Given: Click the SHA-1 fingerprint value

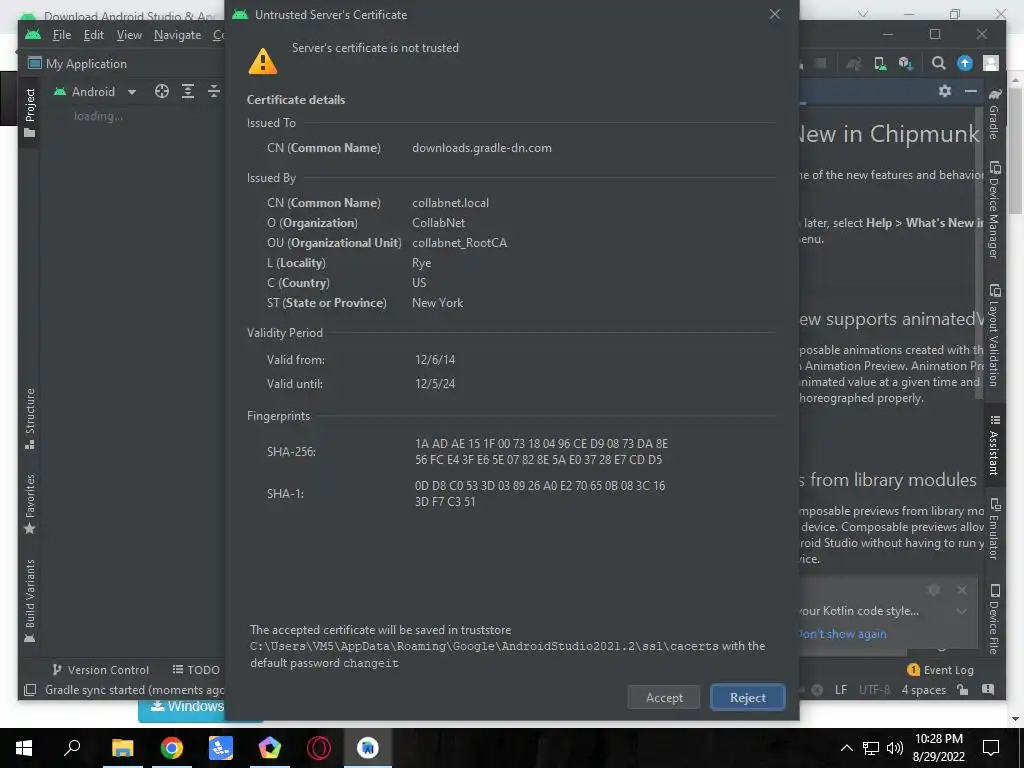Looking at the screenshot, I should pyautogui.click(x=539, y=494).
